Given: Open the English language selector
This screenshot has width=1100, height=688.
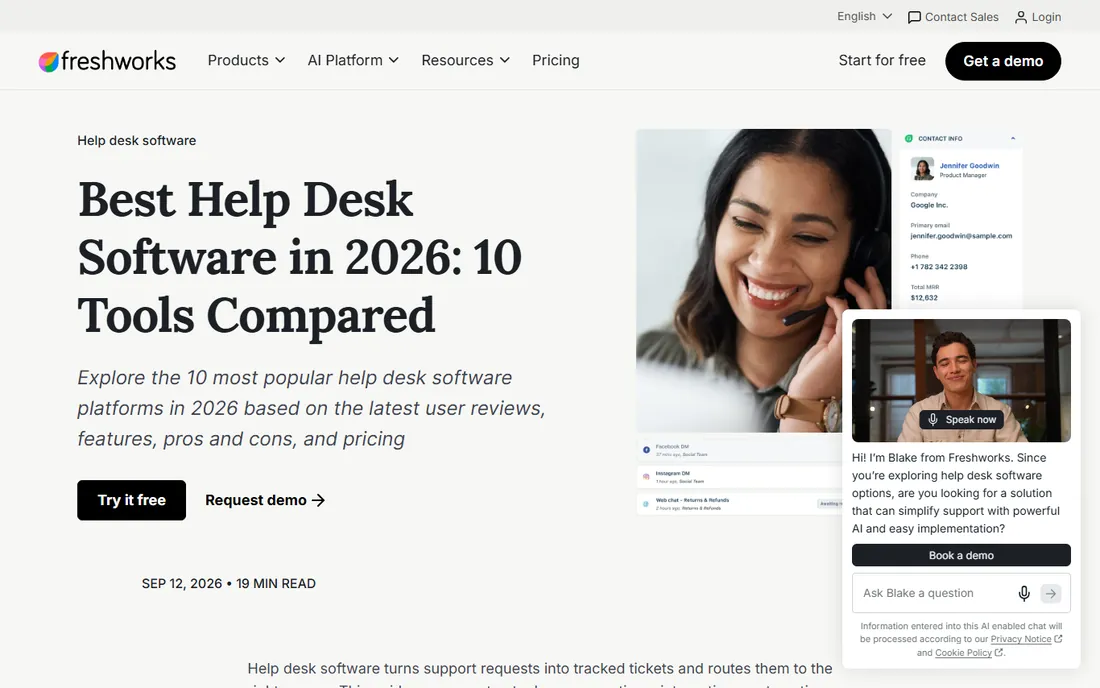Looking at the screenshot, I should coord(864,16).
